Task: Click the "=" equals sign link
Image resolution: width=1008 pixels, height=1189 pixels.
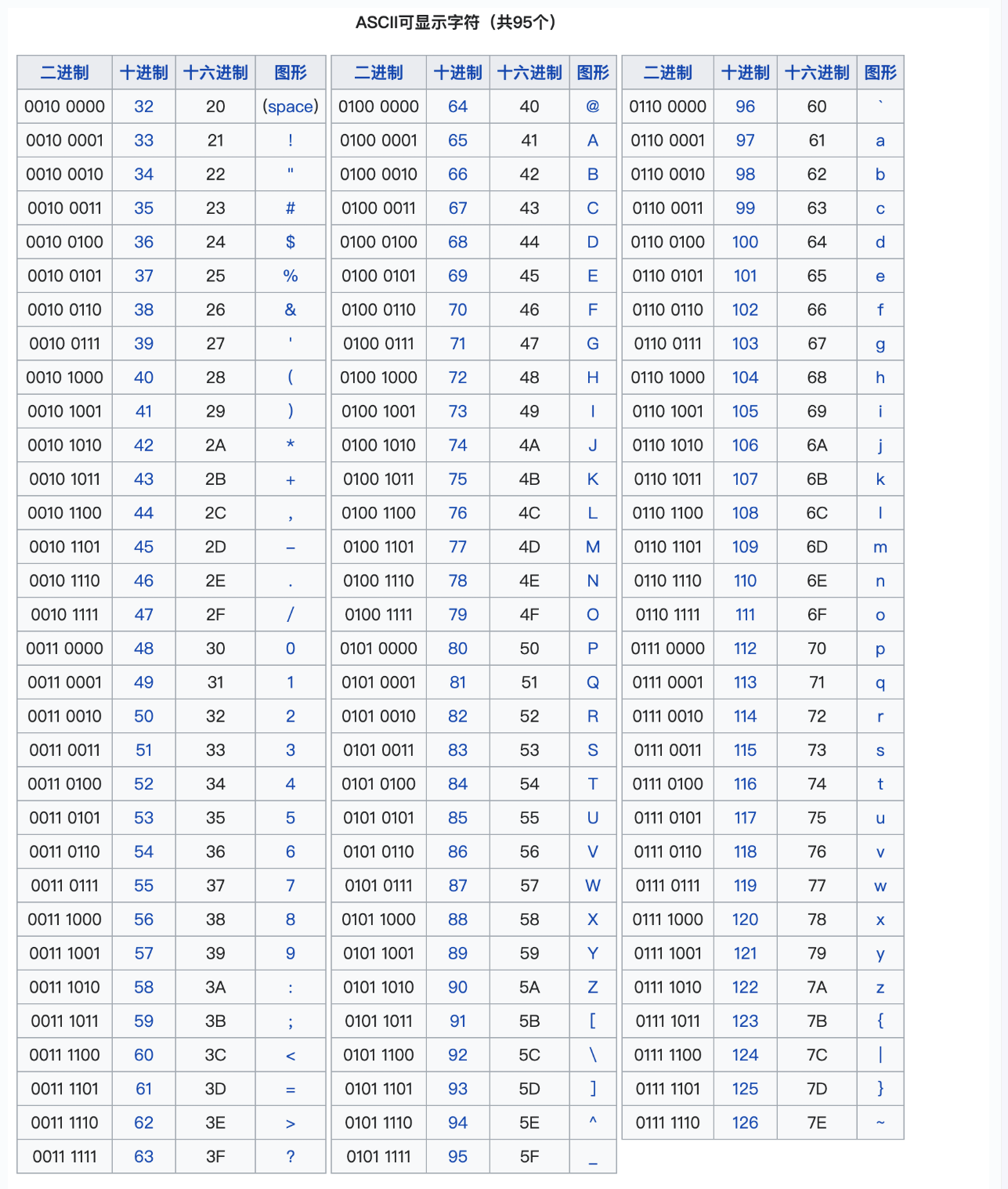Action: [x=291, y=1090]
